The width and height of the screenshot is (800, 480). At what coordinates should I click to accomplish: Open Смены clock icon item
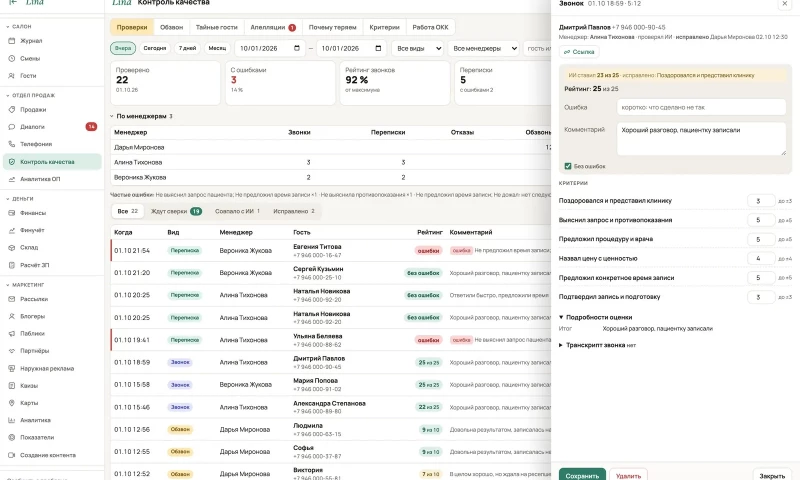pos(51,58)
